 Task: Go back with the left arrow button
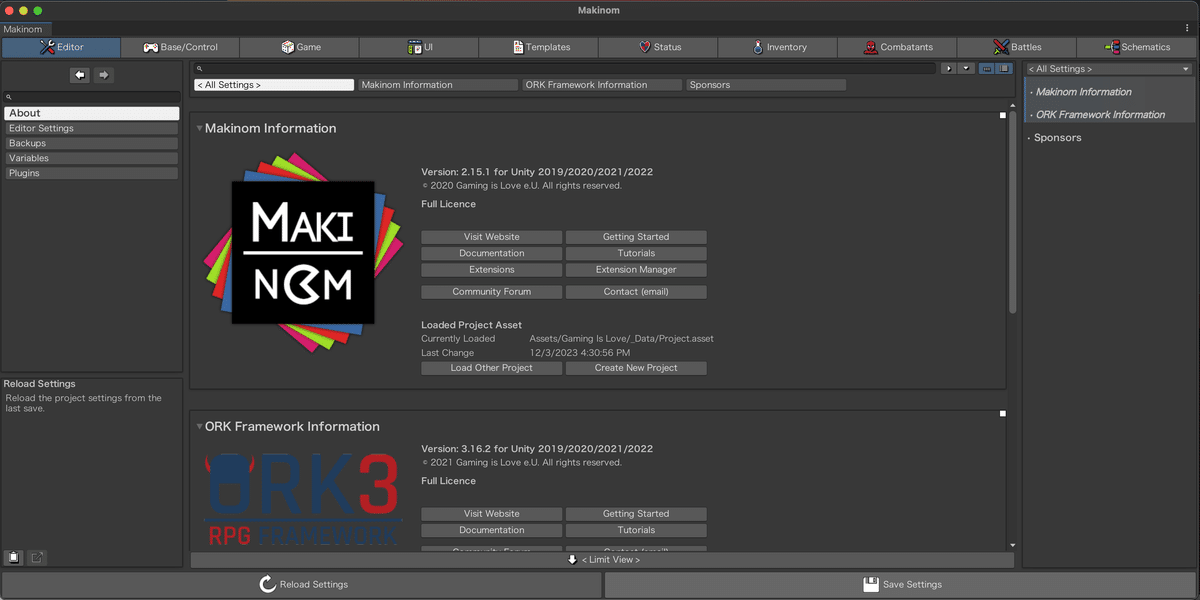(x=80, y=75)
